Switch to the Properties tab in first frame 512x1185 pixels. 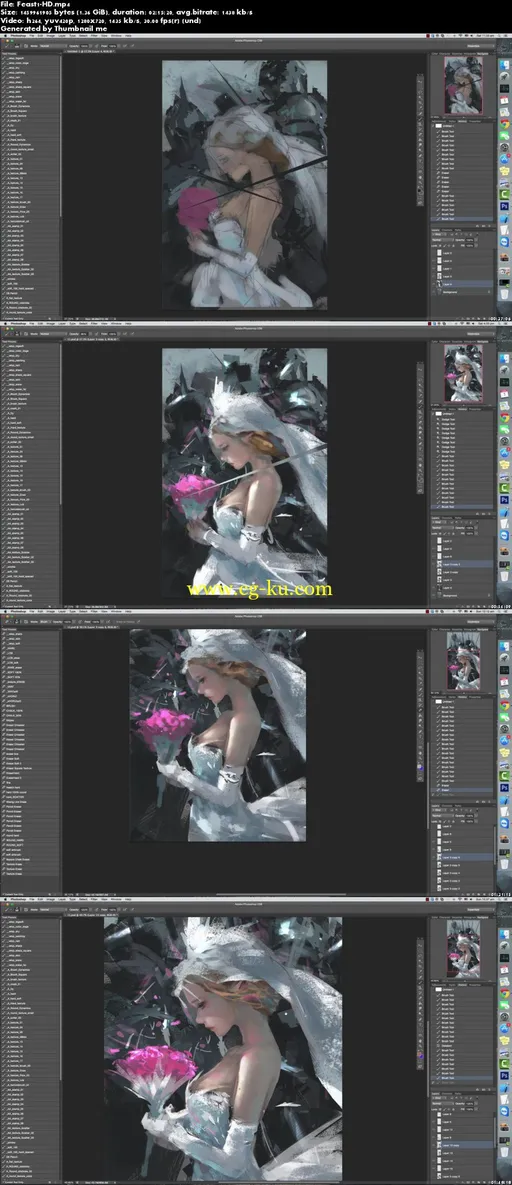point(474,121)
